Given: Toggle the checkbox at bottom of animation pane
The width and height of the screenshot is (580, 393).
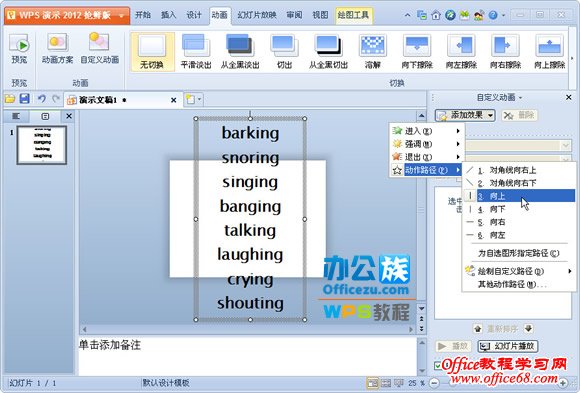Looking at the screenshot, I should [x=437, y=366].
